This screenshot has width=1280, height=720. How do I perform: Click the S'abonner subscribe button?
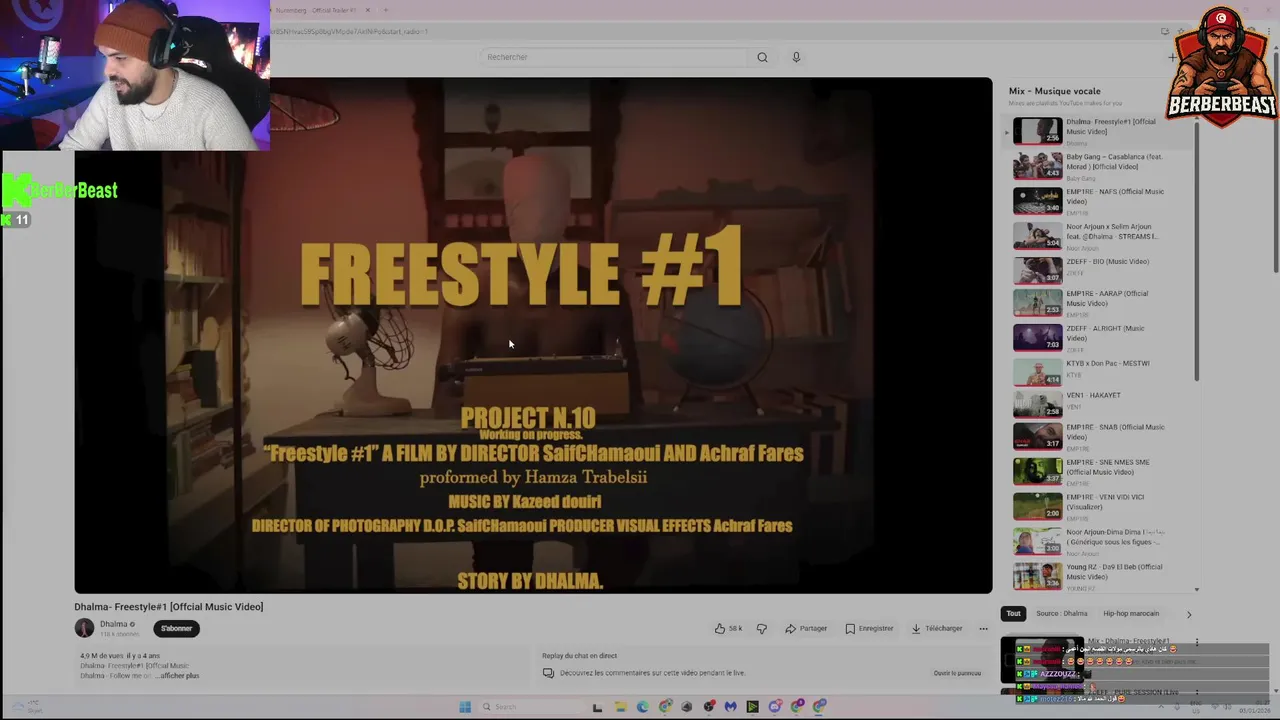176,628
